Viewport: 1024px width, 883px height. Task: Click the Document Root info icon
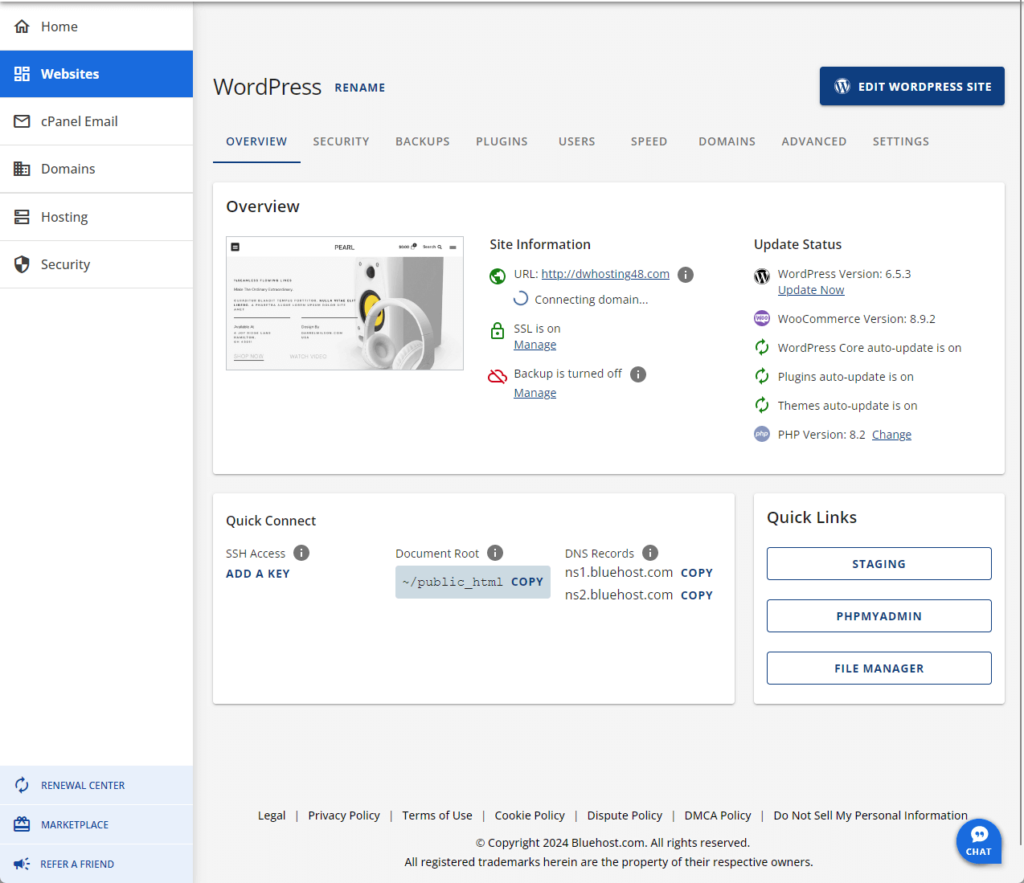pyautogui.click(x=495, y=553)
